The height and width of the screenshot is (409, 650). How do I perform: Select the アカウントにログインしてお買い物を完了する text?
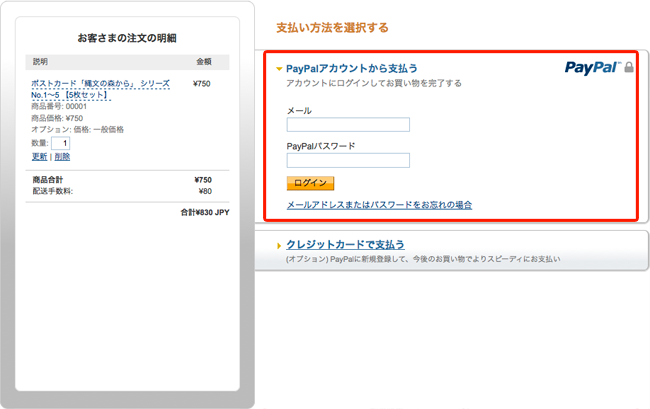[x=374, y=83]
